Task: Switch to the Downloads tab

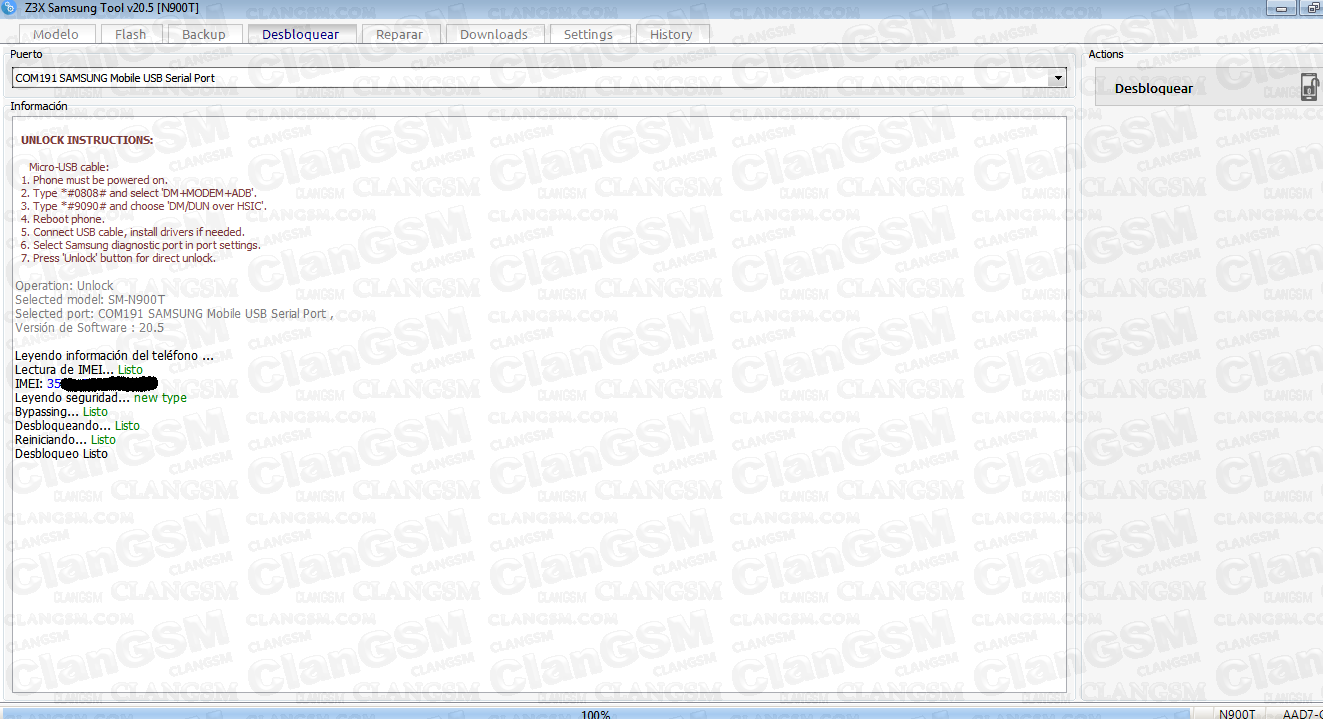Action: pyautogui.click(x=494, y=34)
